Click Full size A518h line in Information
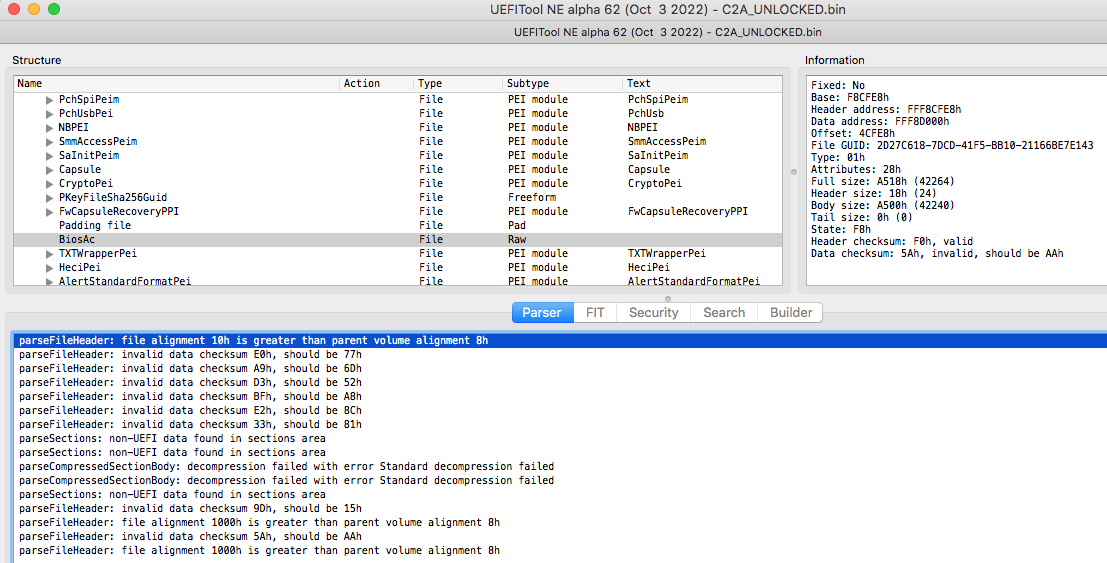 882,182
